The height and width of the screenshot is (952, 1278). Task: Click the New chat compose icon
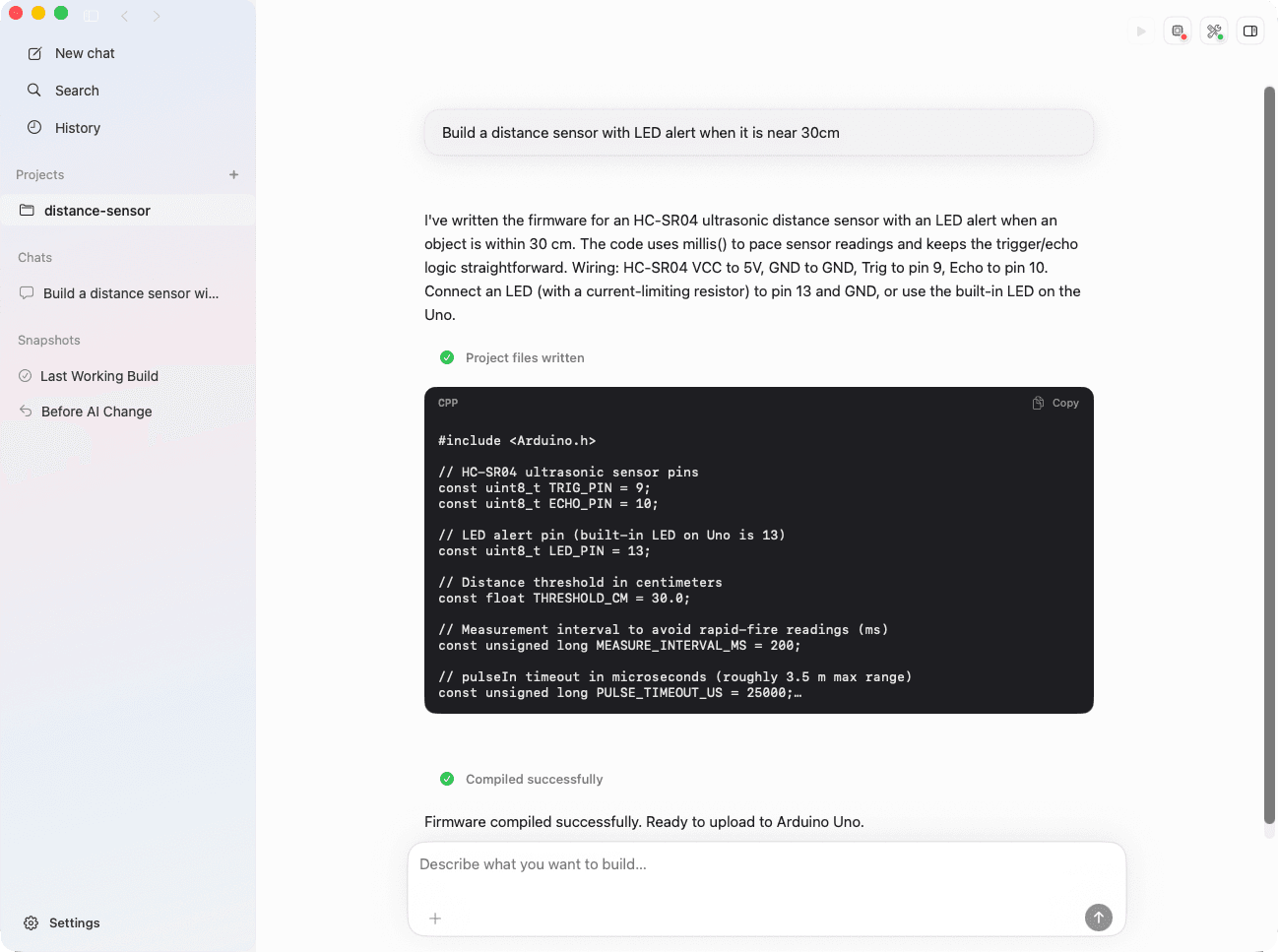34,53
